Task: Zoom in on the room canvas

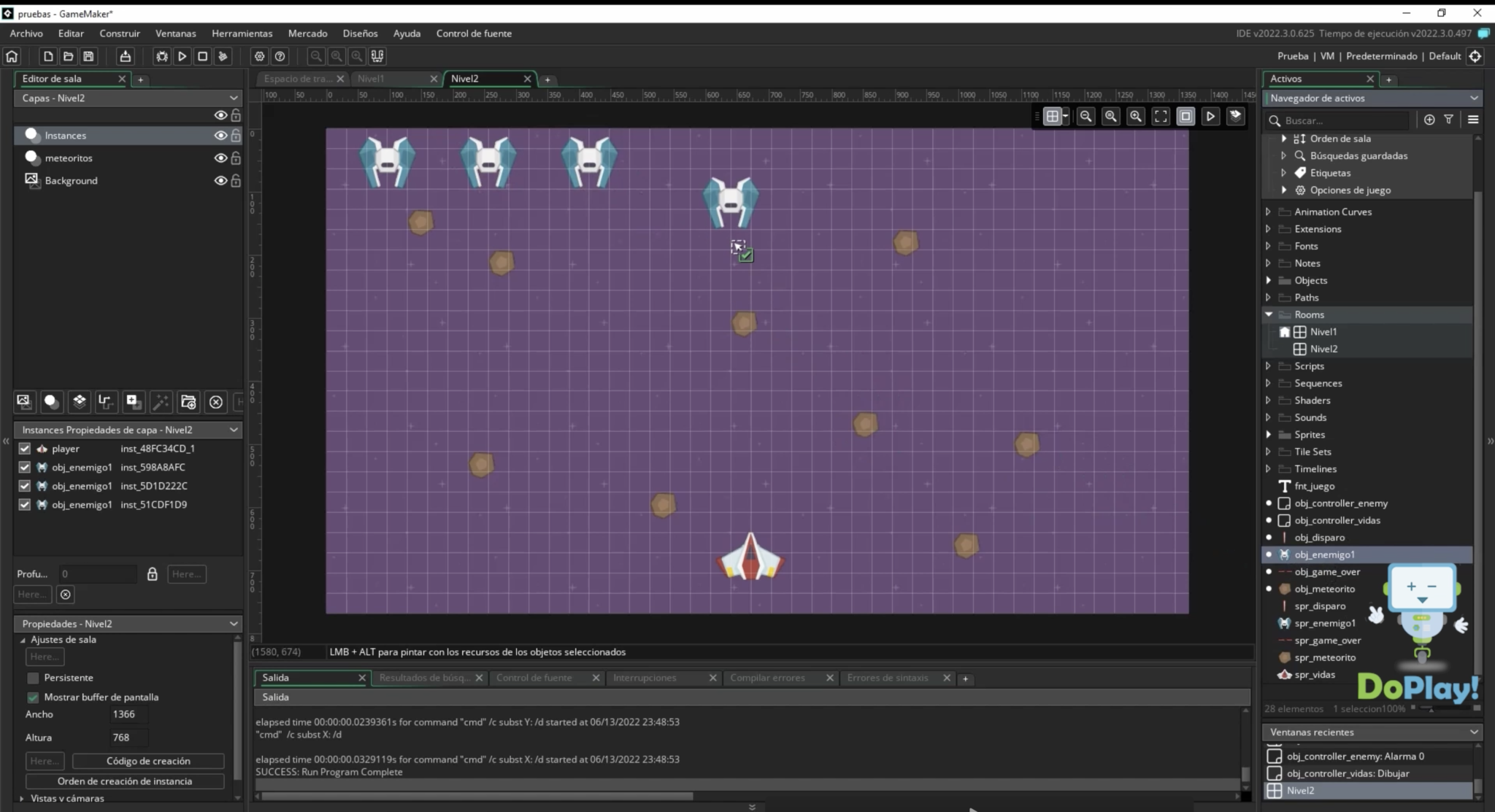Action: tap(1136, 115)
